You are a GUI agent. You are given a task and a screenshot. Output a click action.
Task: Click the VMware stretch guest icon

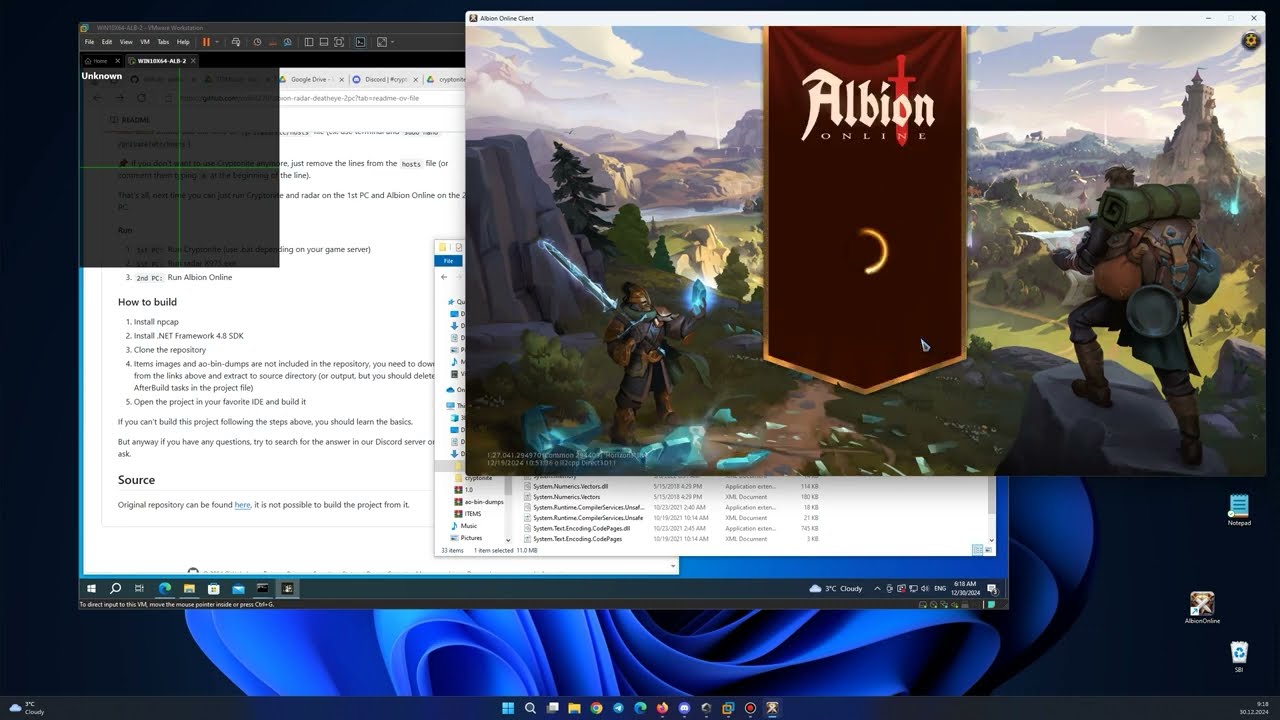(382, 42)
